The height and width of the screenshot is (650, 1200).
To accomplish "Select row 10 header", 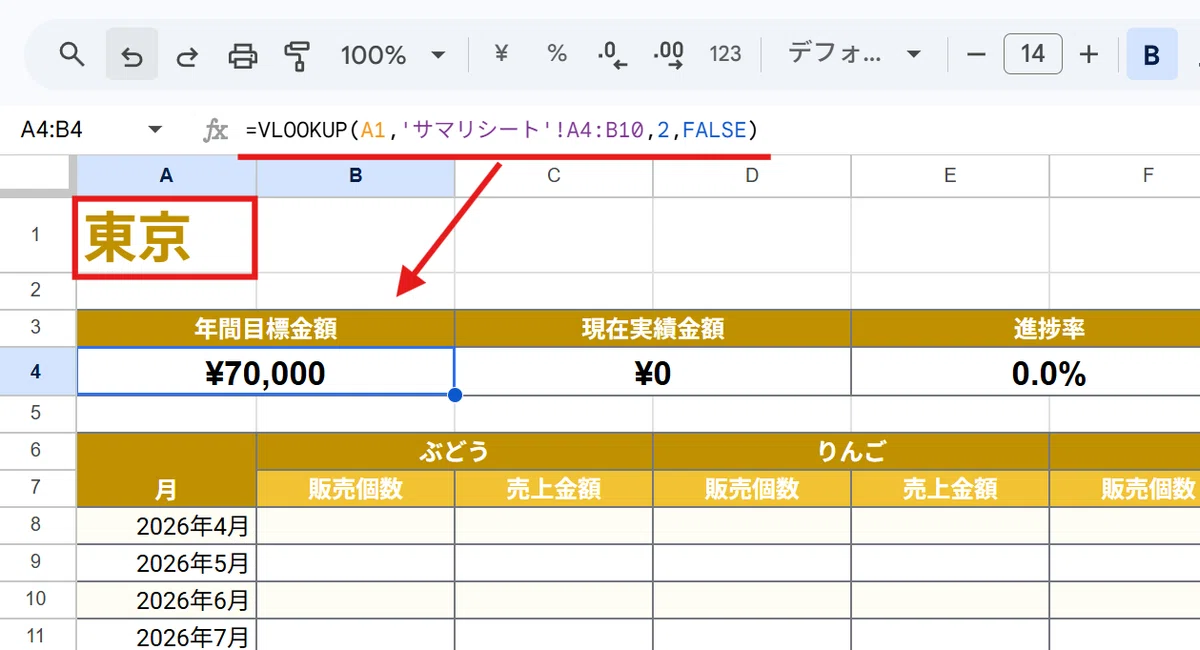I will click(36, 600).
